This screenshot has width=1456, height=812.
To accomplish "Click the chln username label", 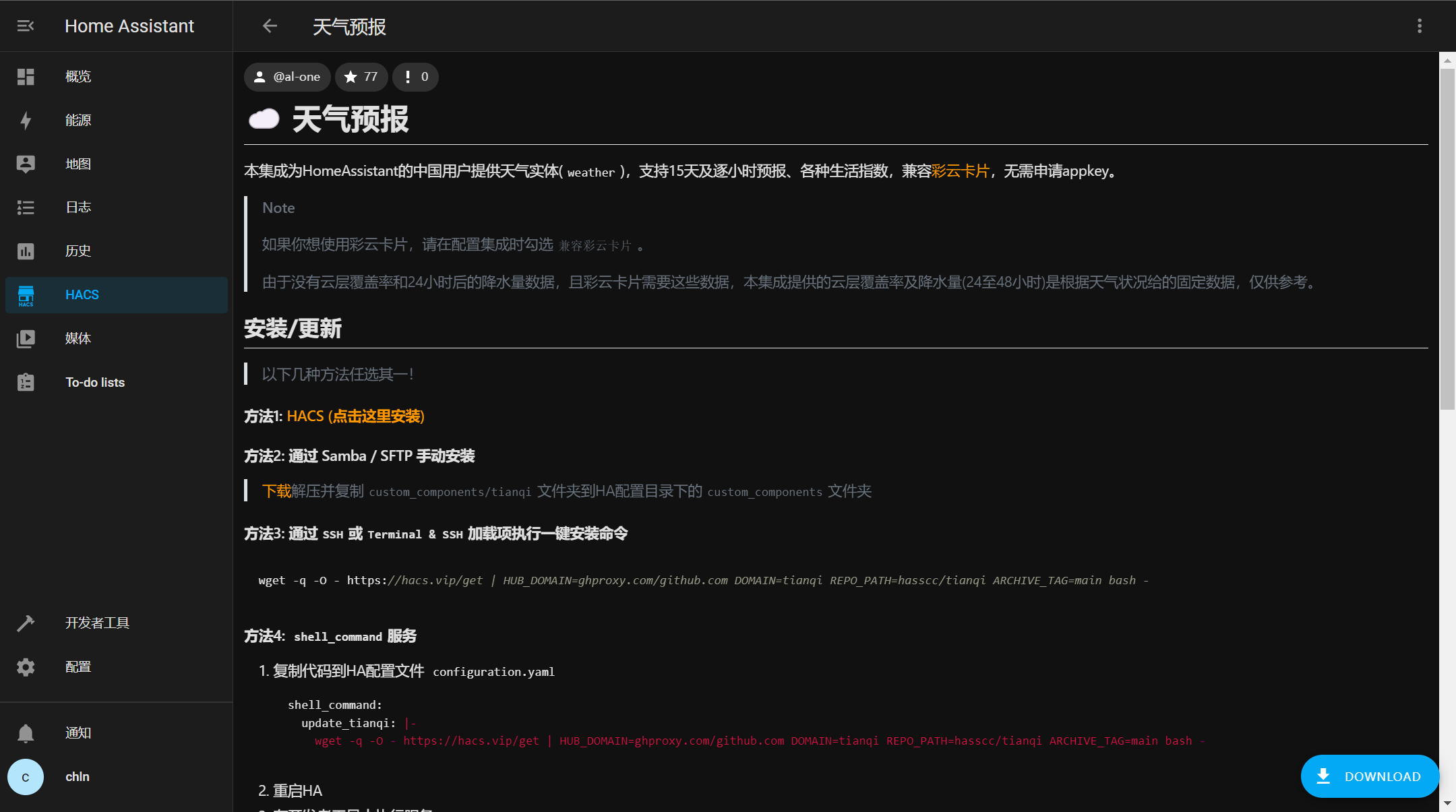I will pyautogui.click(x=78, y=777).
